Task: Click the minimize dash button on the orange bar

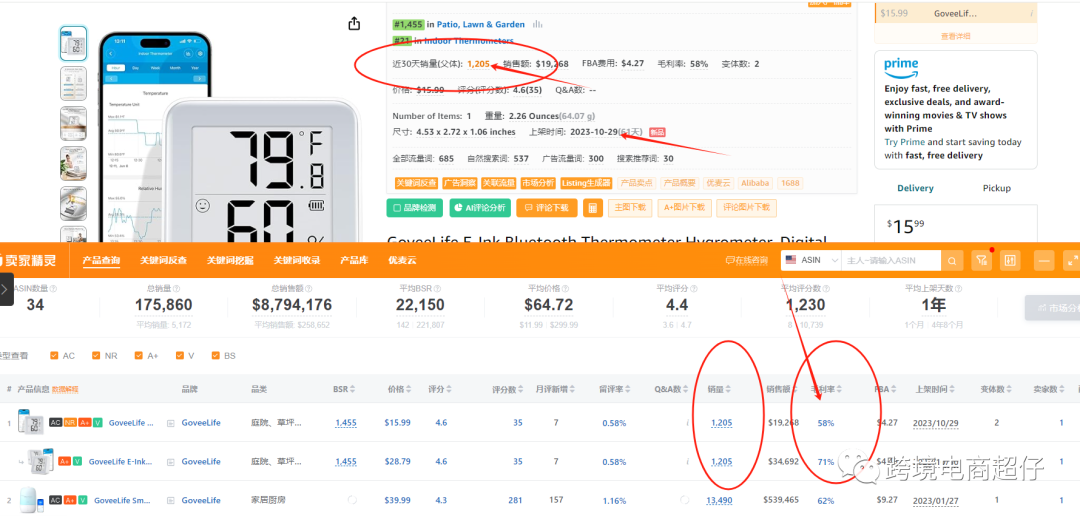Action: click(x=1044, y=260)
